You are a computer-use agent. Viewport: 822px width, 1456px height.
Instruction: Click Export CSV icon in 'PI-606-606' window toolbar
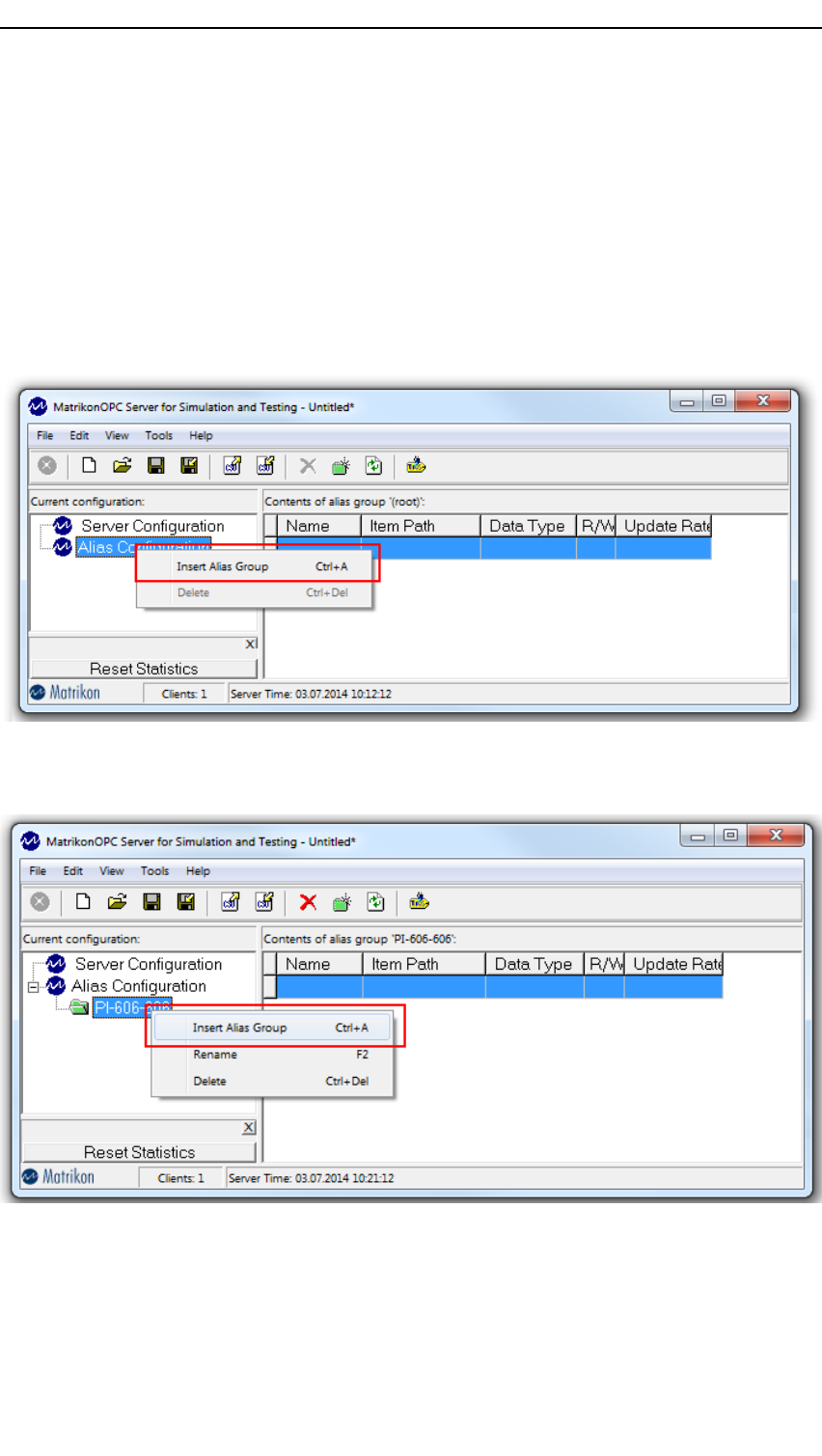pyautogui.click(x=264, y=902)
